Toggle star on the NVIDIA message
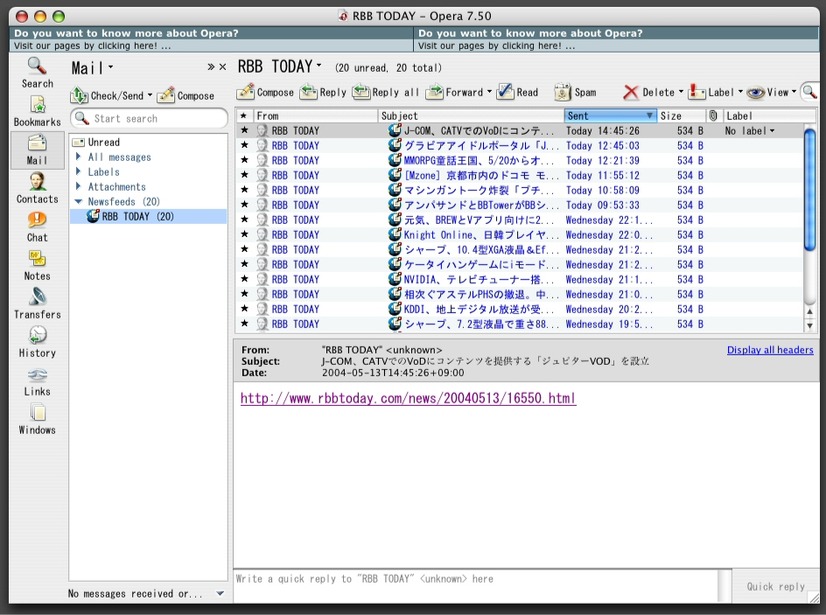The width and height of the screenshot is (826, 615). 244,279
